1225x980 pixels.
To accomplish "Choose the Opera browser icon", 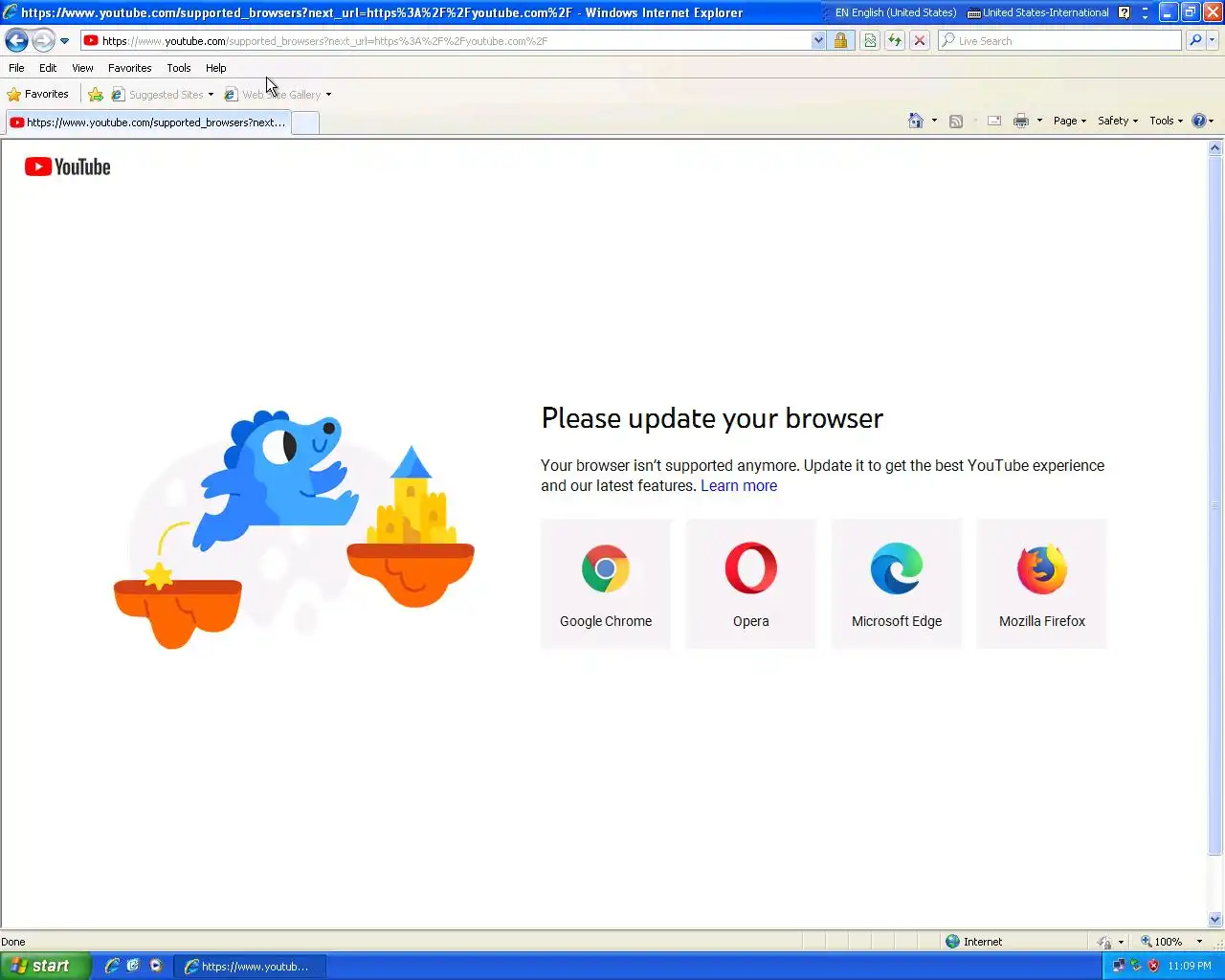I will click(751, 568).
